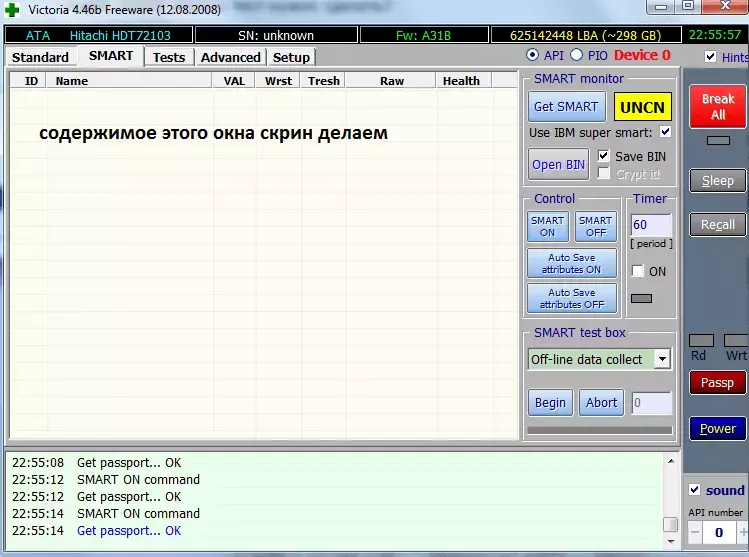Image resolution: width=749 pixels, height=557 pixels.
Task: Click the Begin test button
Action: pos(550,403)
